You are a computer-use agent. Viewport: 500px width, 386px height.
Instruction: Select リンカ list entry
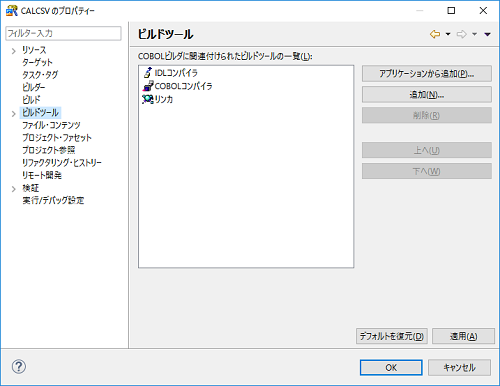click(x=163, y=99)
